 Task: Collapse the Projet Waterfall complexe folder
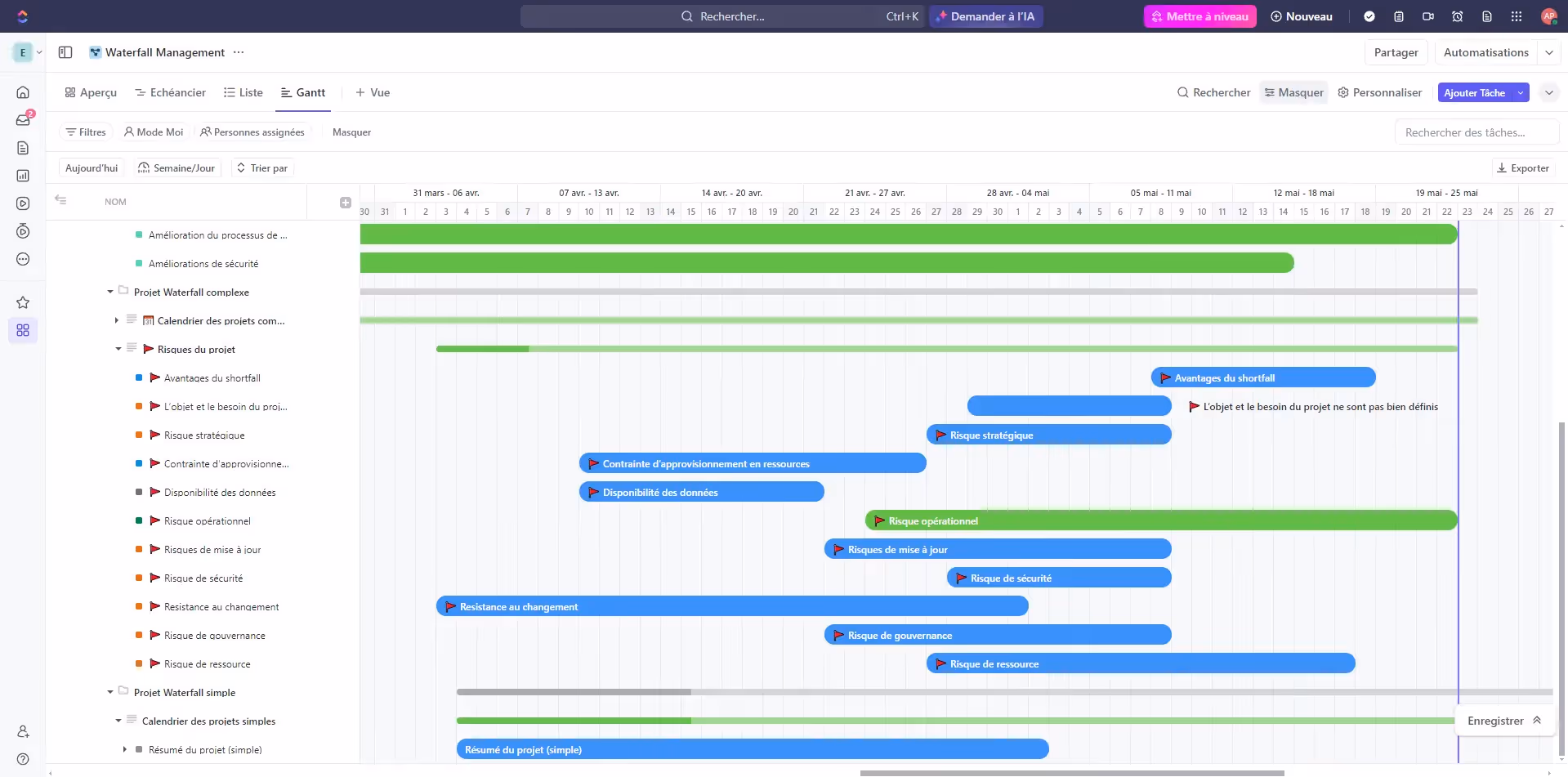pos(110,292)
